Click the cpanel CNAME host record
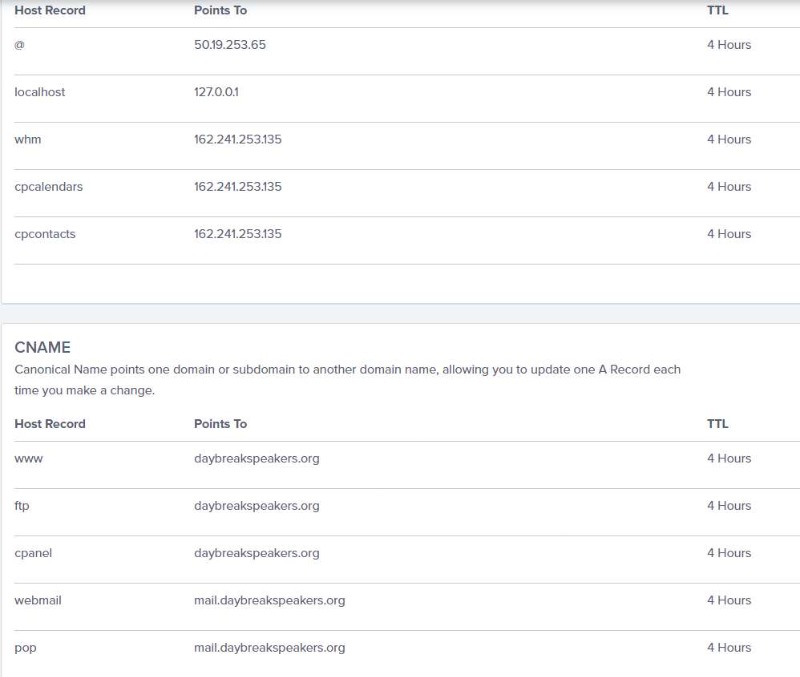This screenshot has height=677, width=800. pyautogui.click(x=33, y=554)
